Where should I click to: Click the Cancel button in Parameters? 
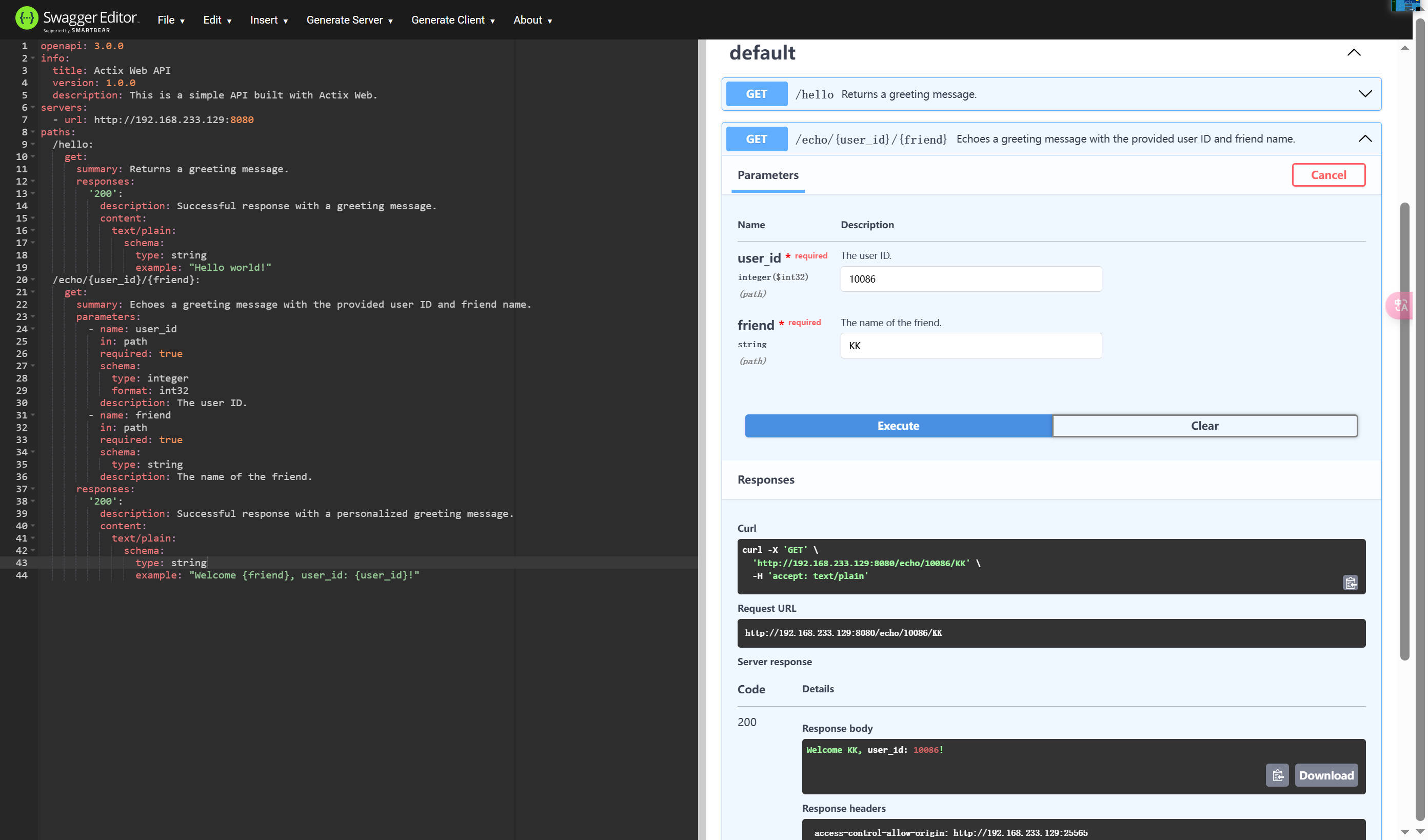(1328, 175)
